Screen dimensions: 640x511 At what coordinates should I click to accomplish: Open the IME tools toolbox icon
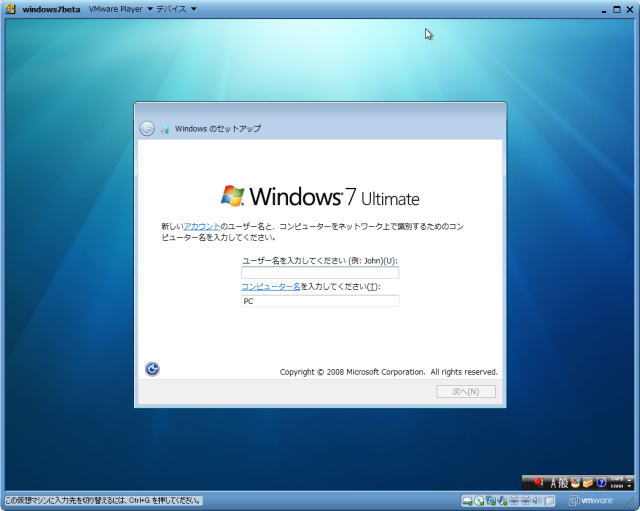point(587,483)
